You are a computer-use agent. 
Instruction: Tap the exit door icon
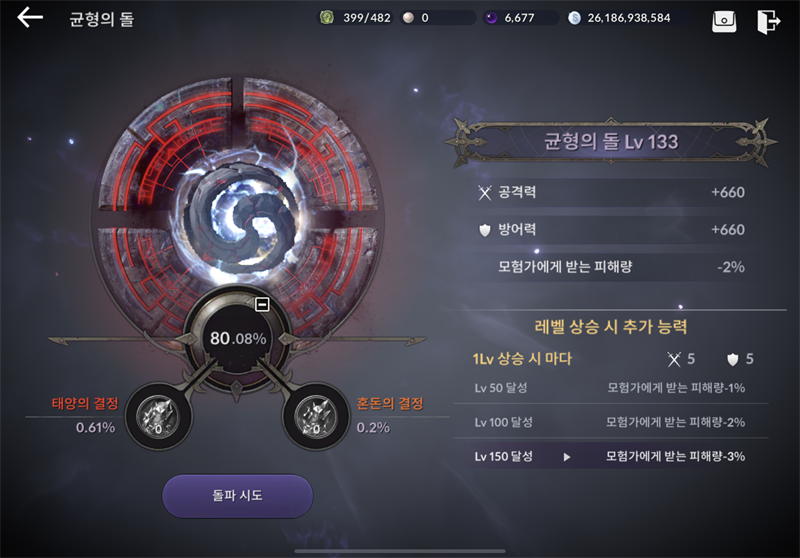768,21
